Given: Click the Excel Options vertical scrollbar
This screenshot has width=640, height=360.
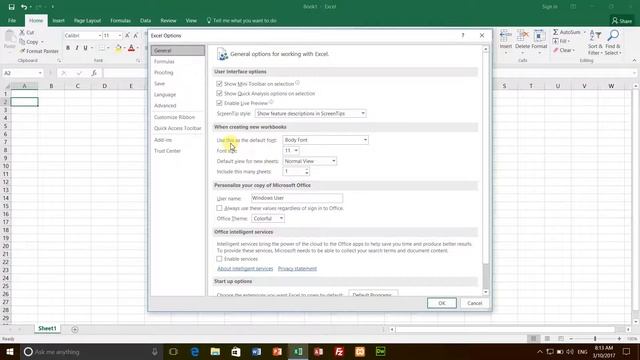Looking at the screenshot, I should coord(485,171).
